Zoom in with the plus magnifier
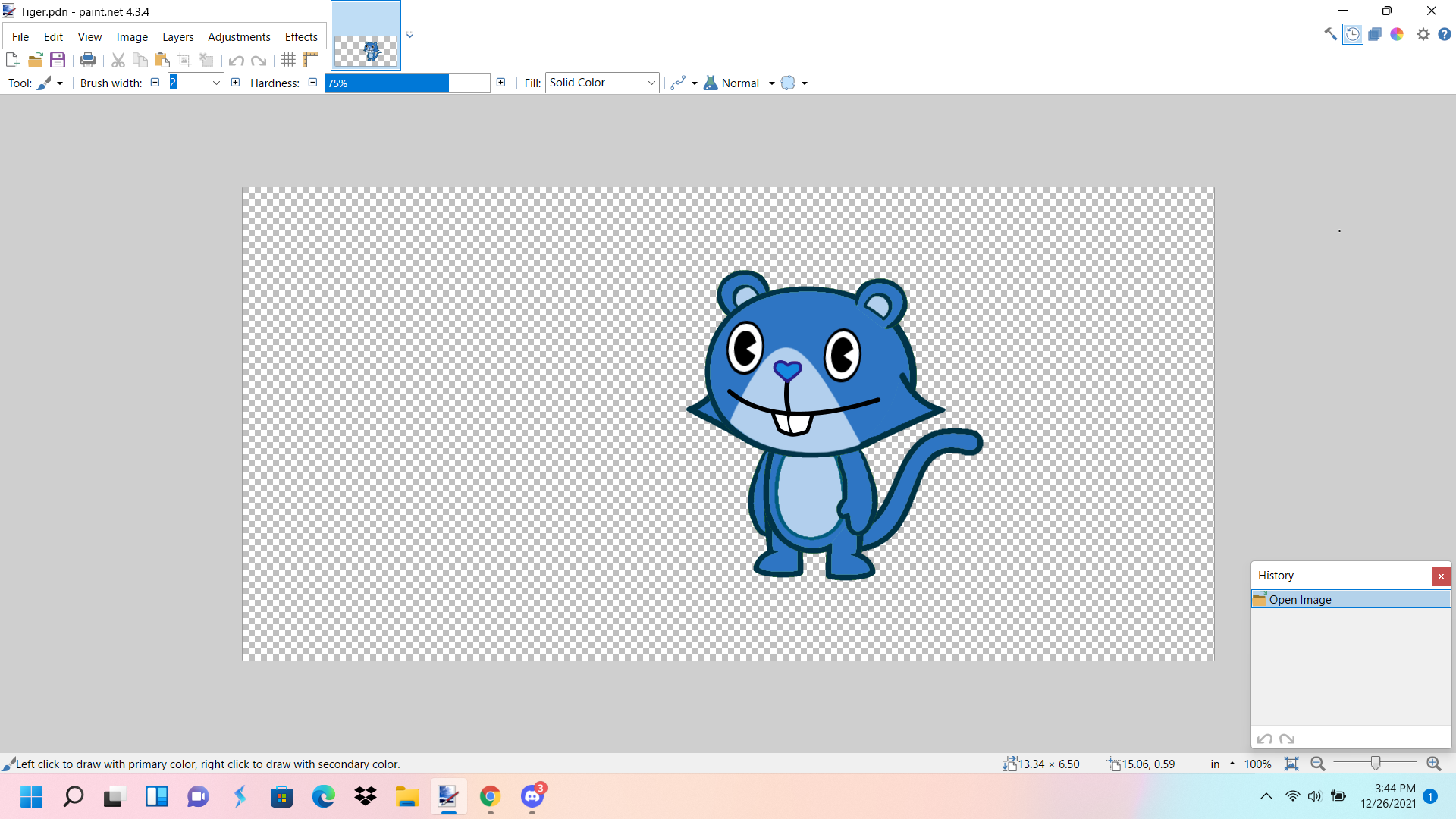Image resolution: width=1456 pixels, height=819 pixels. pos(1433,764)
